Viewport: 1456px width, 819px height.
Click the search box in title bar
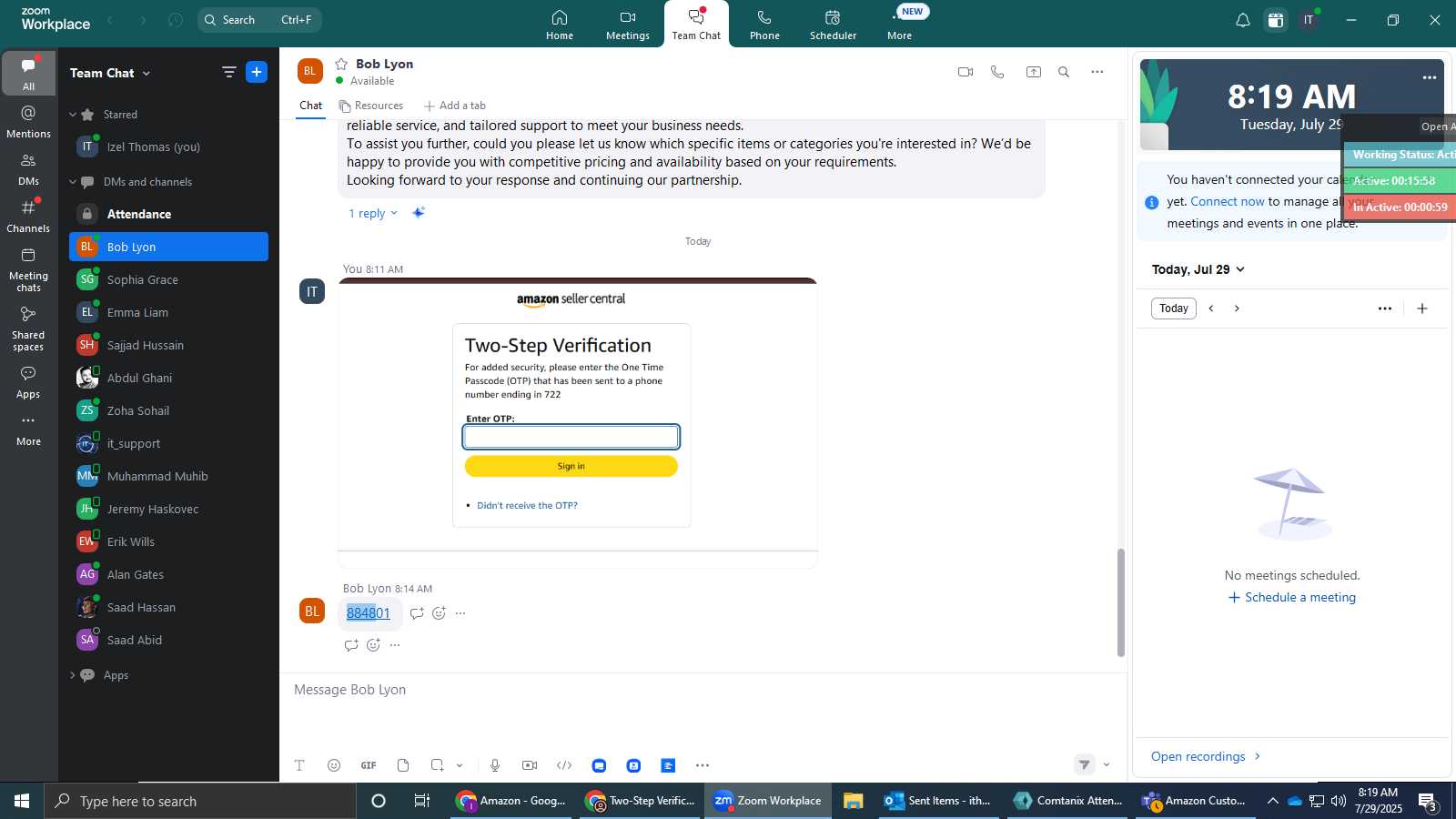coord(259,20)
